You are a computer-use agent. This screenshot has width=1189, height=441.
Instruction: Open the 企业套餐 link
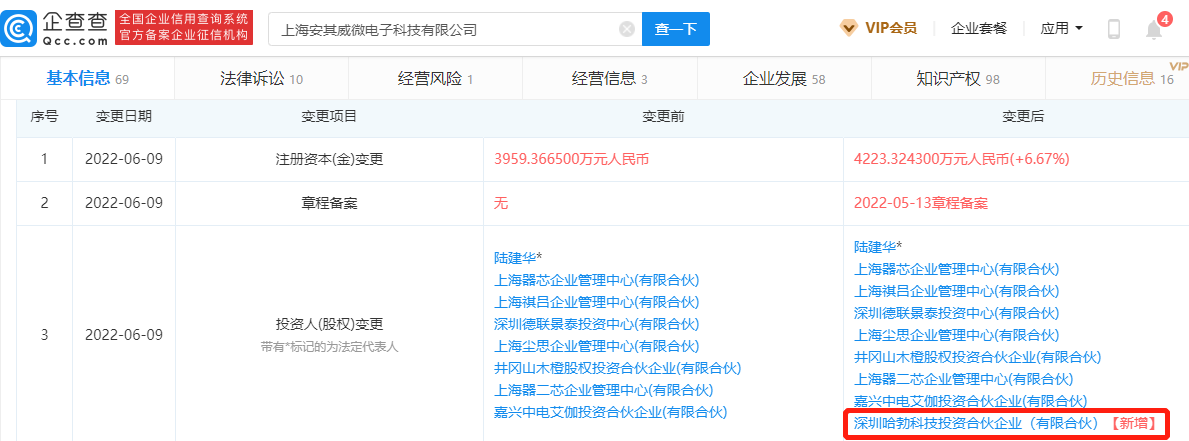click(x=979, y=29)
